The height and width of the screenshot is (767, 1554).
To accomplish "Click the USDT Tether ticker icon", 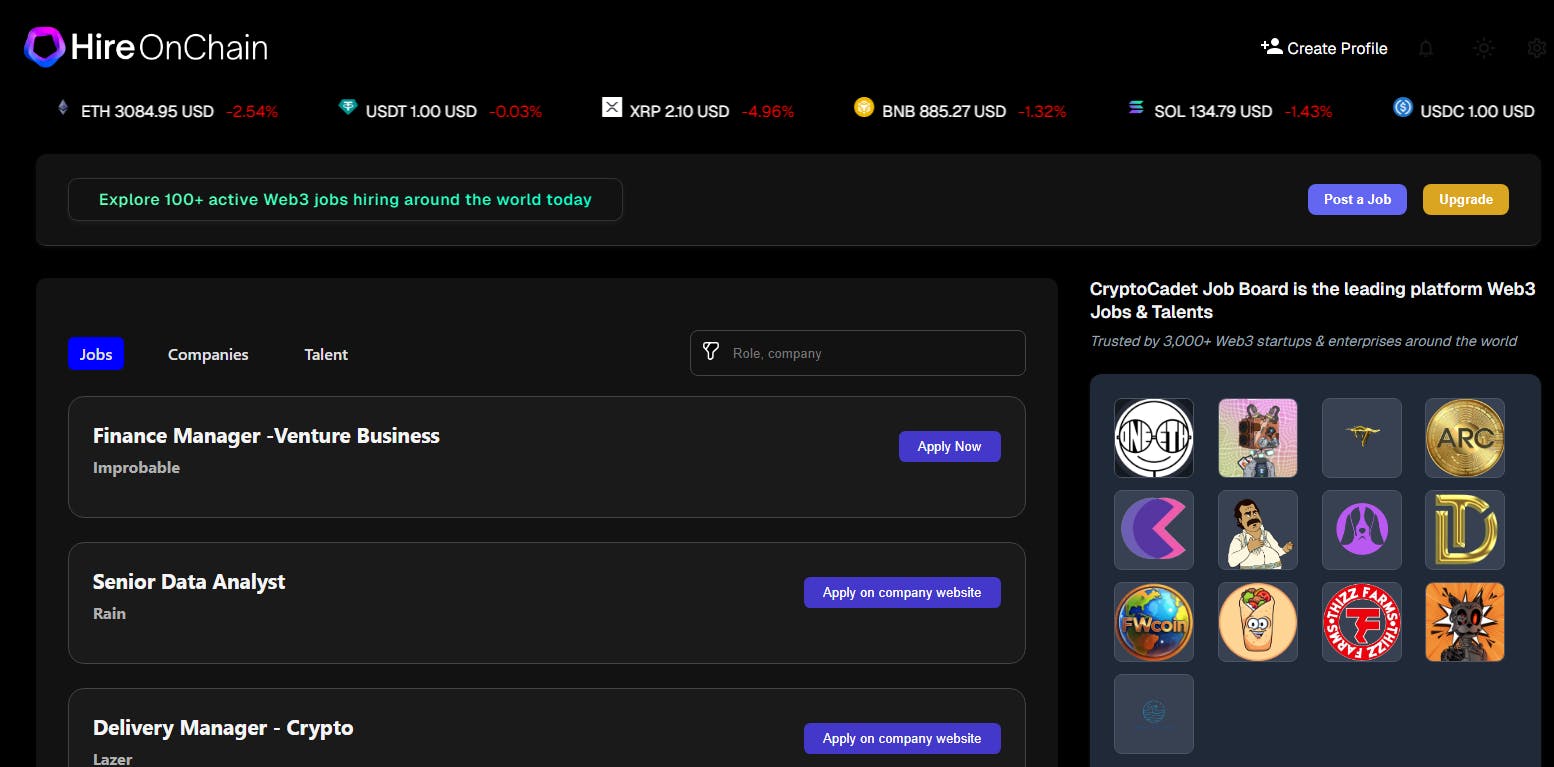I will 348,107.
